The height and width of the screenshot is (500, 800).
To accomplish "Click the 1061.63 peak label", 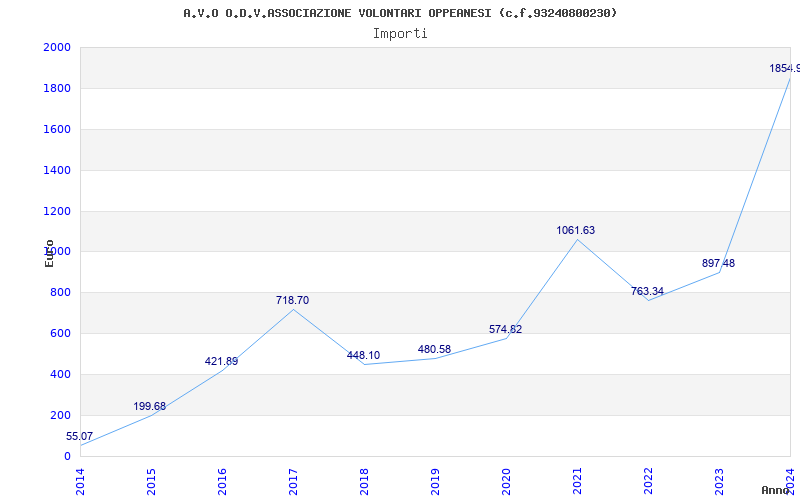I will [x=576, y=230].
